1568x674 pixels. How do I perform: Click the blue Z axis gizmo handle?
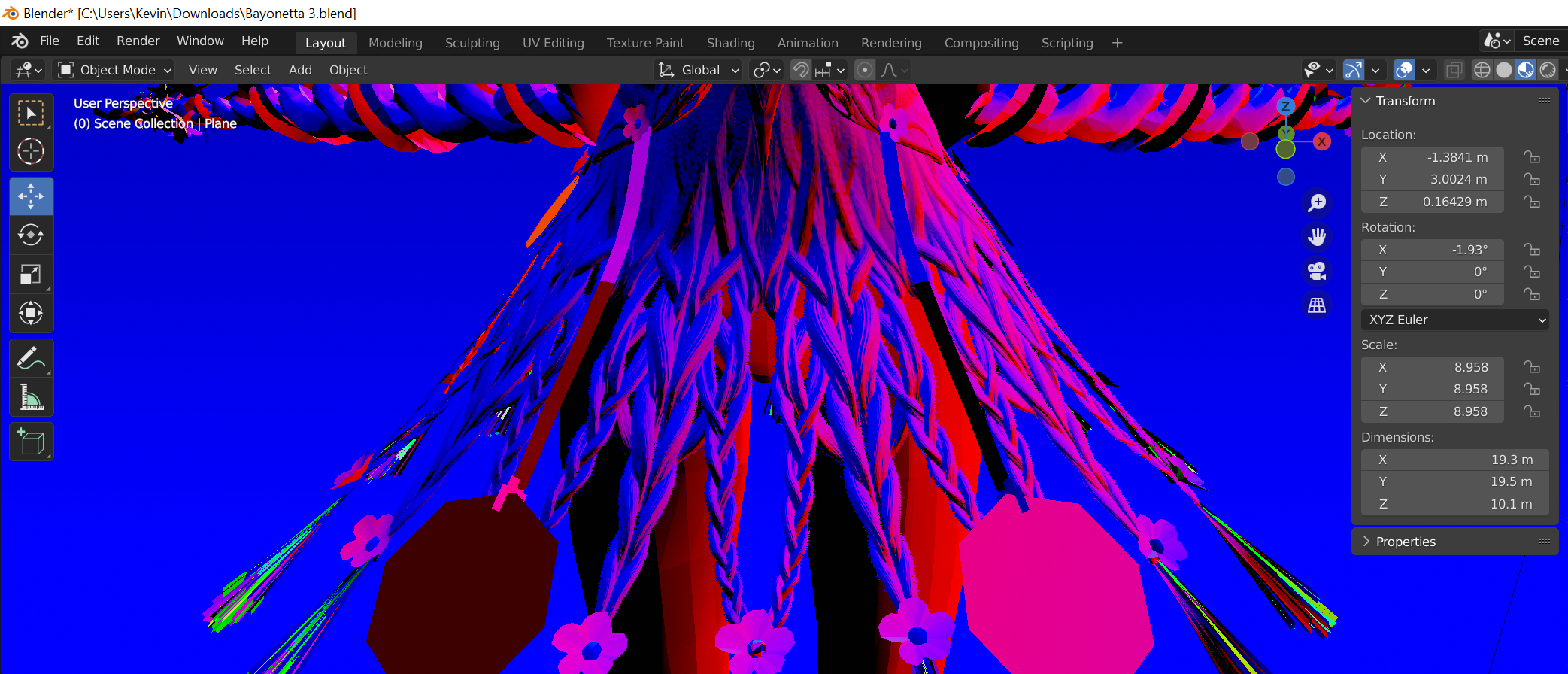(1286, 106)
